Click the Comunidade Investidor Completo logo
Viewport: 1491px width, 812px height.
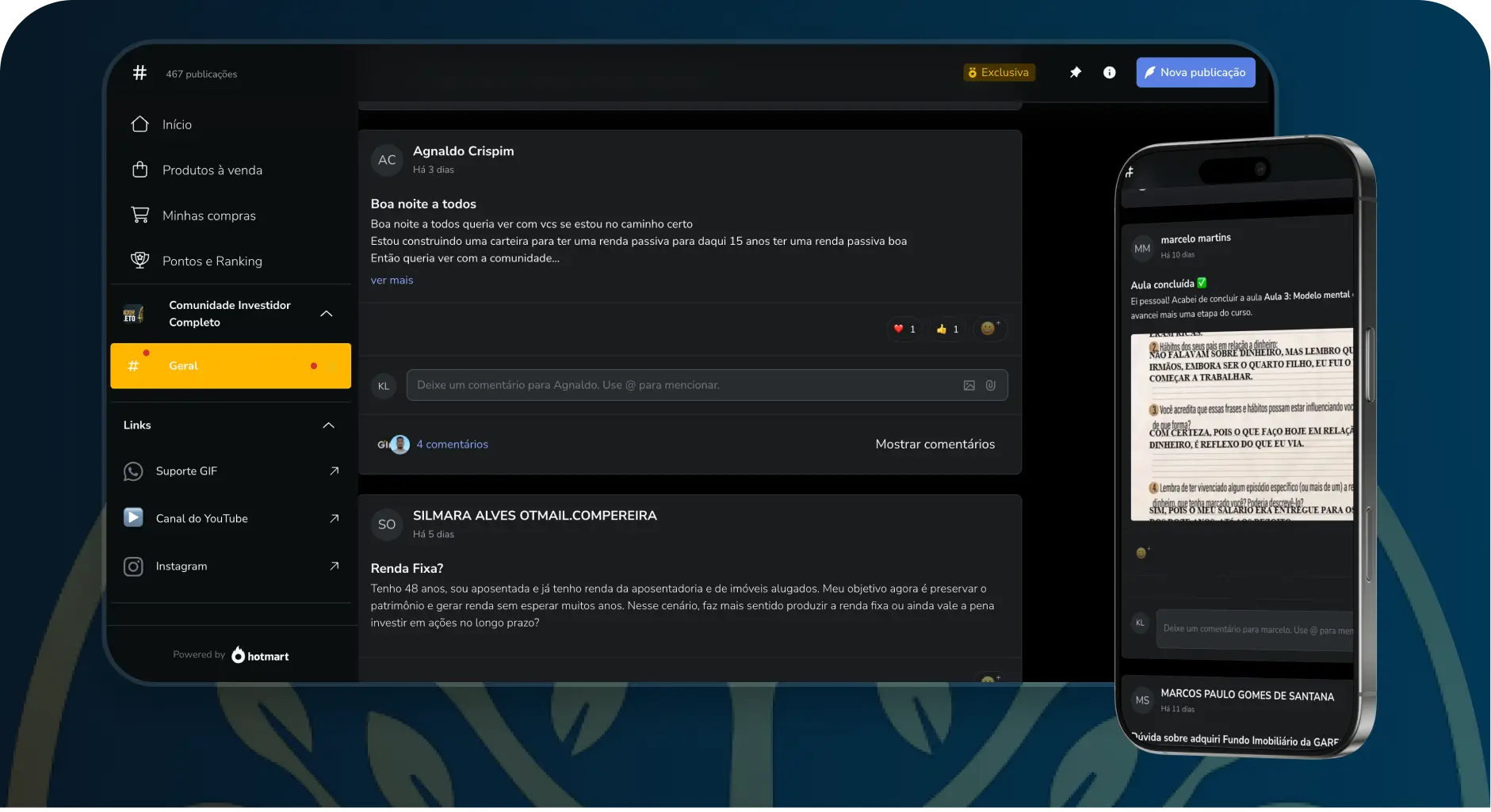pos(134,315)
